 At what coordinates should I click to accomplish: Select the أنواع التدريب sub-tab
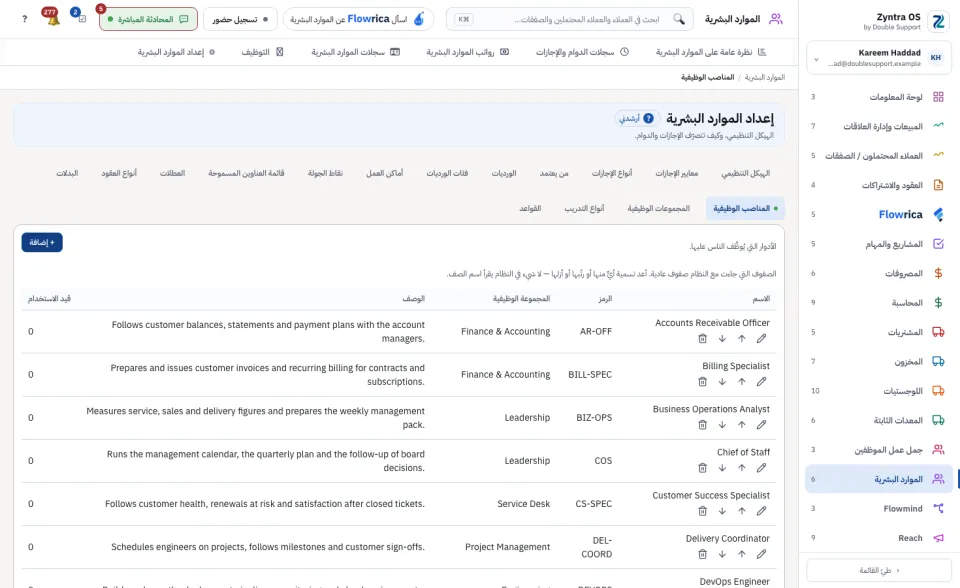(x=584, y=208)
